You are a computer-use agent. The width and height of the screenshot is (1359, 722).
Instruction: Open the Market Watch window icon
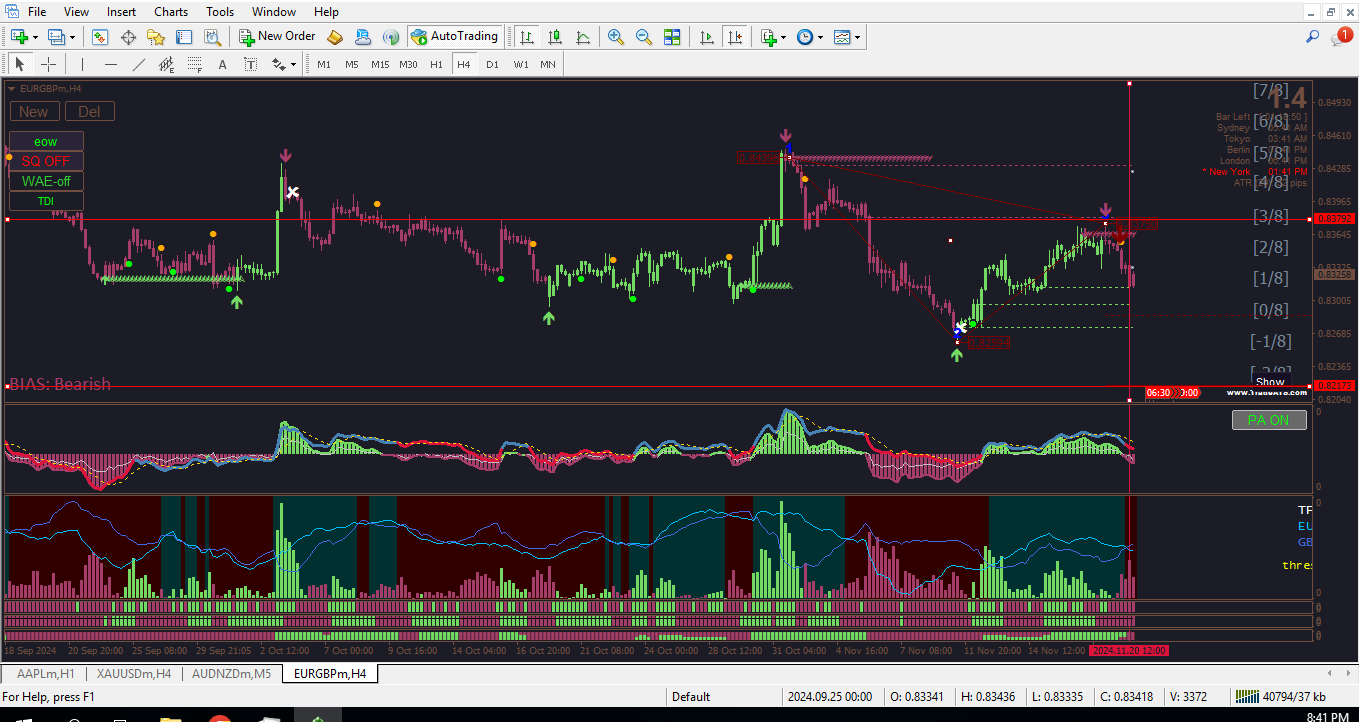(100, 37)
